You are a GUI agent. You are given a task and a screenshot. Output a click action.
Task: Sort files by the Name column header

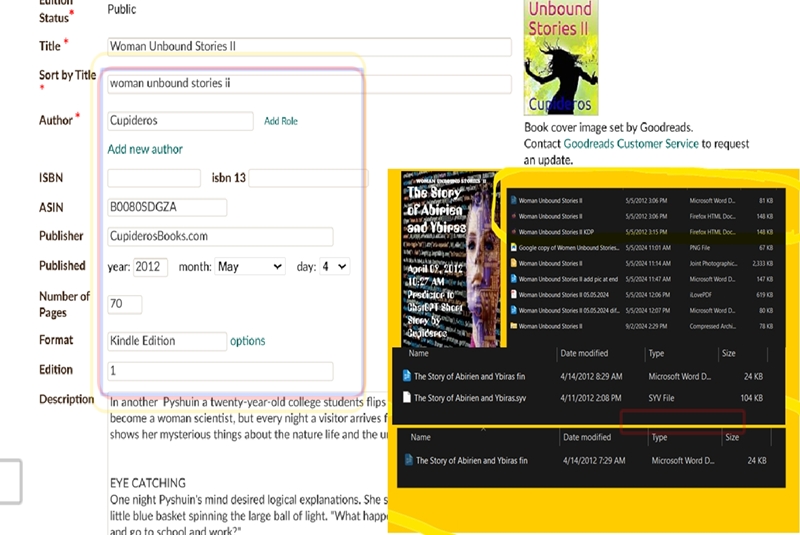419,353
